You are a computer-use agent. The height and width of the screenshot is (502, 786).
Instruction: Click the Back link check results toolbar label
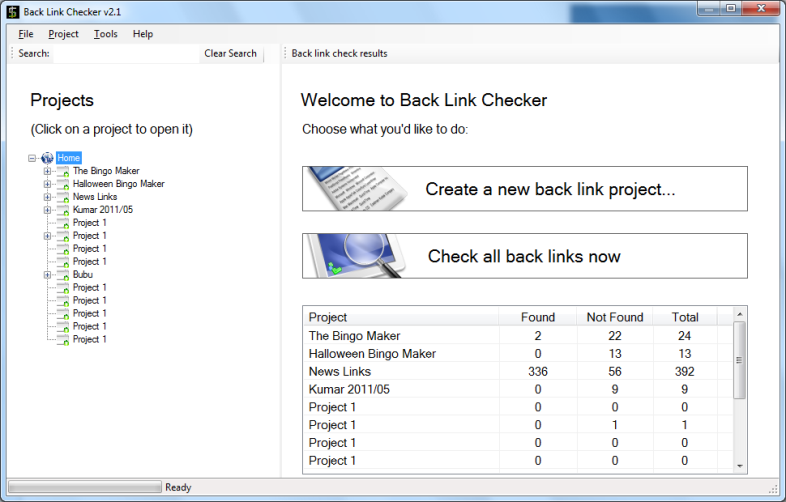click(x=339, y=53)
